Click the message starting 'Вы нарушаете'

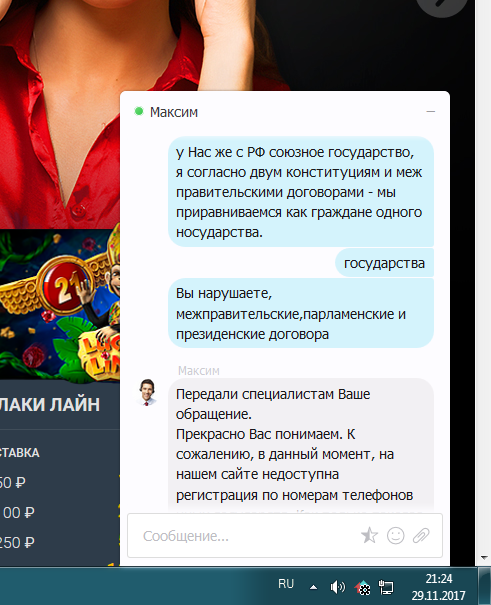pos(301,313)
